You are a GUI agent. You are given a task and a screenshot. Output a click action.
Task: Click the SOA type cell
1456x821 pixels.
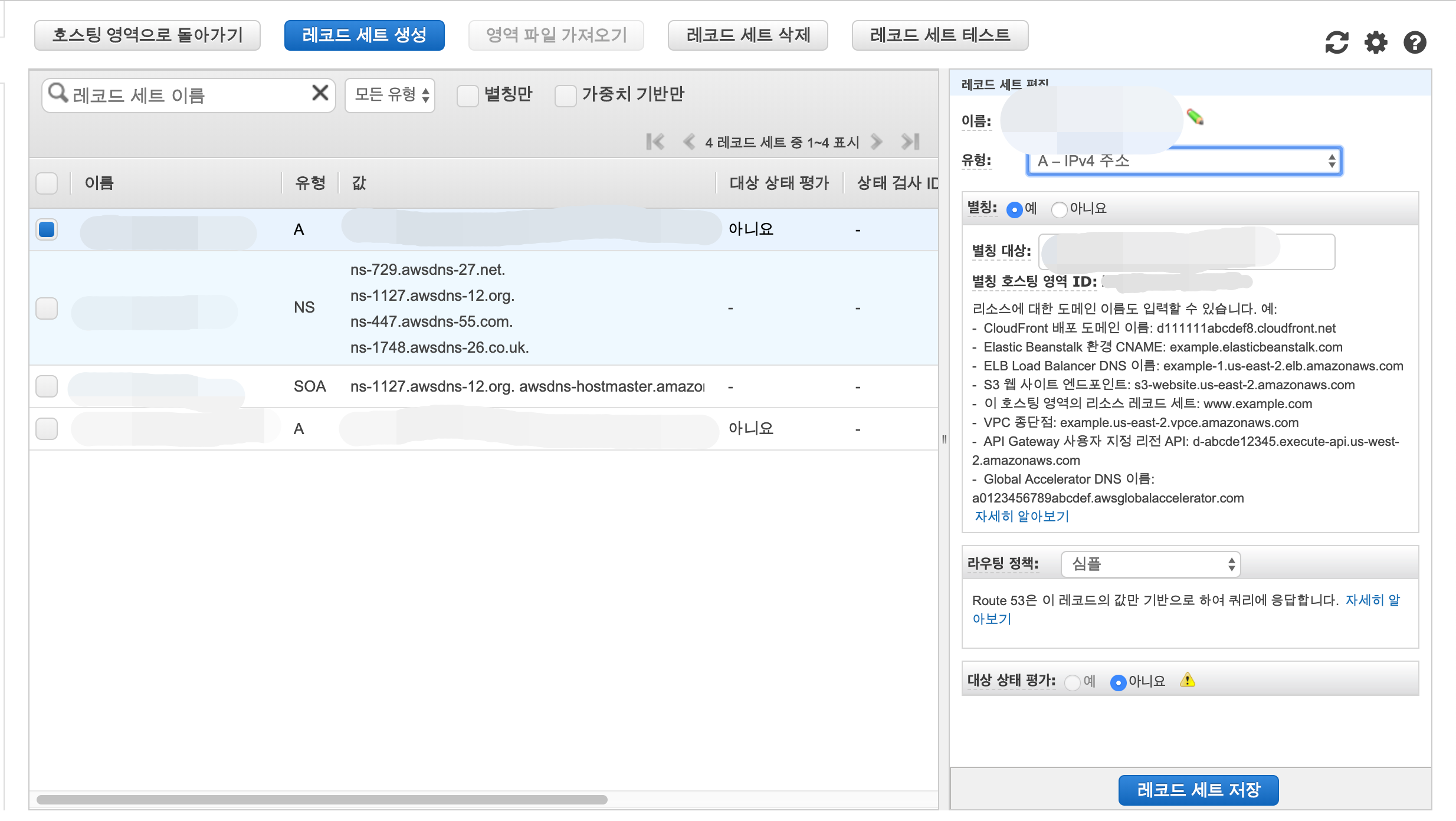point(310,386)
